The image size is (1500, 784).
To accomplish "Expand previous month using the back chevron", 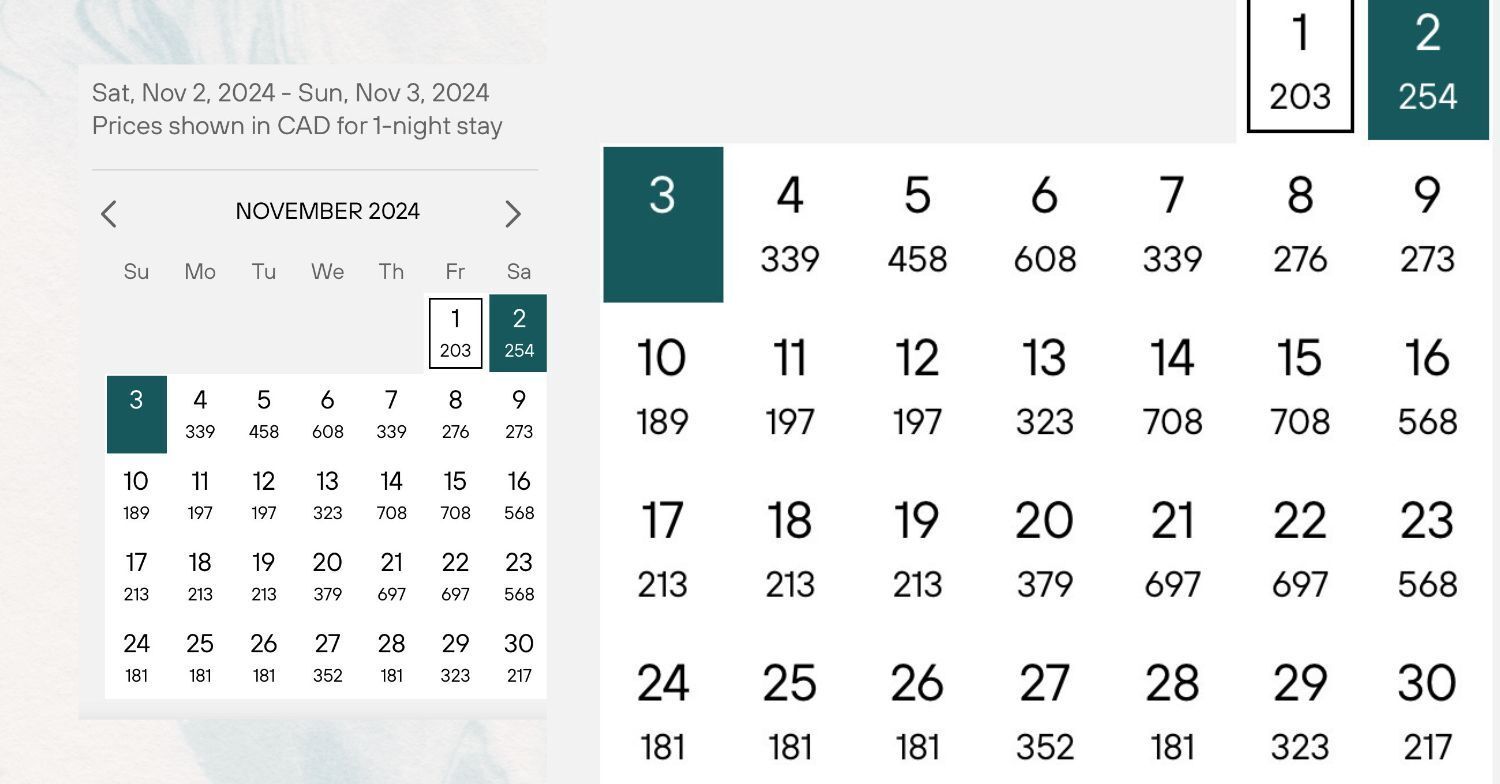I will tap(109, 214).
